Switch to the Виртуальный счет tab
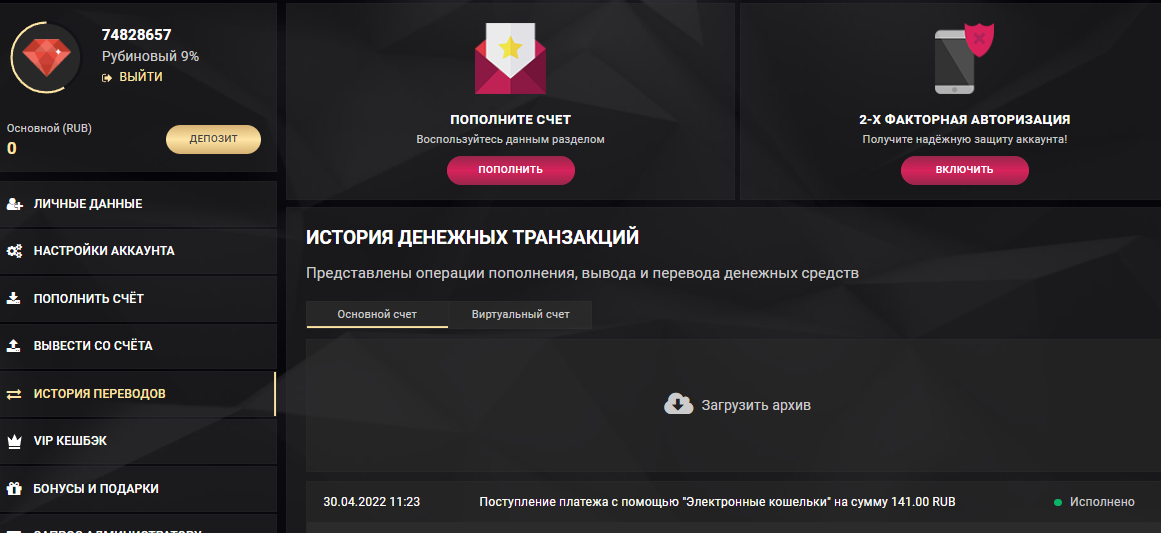Screen dimensions: 1161x533 [x=521, y=314]
